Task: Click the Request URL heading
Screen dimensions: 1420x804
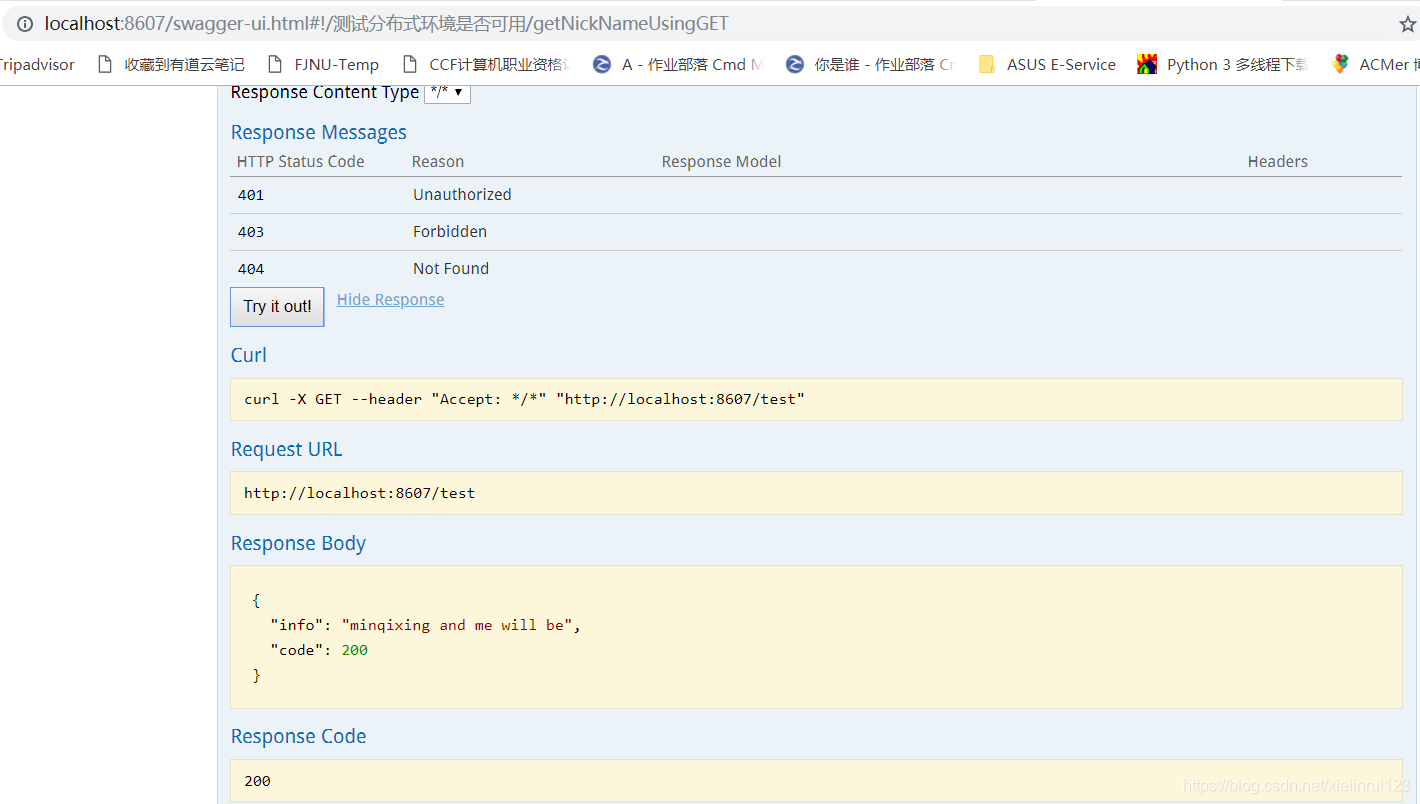Action: 287,449
